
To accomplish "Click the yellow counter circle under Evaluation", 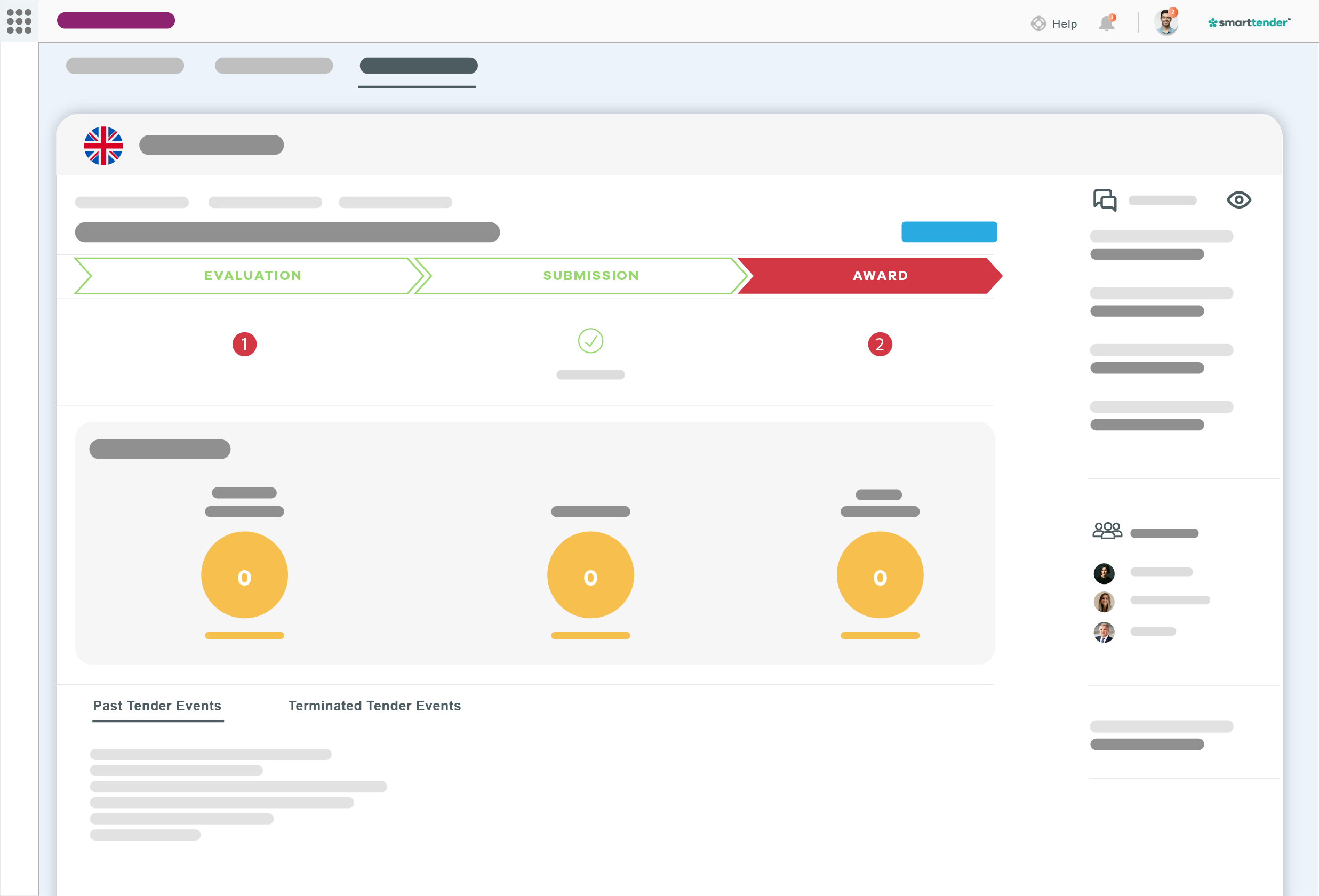I will (x=245, y=575).
